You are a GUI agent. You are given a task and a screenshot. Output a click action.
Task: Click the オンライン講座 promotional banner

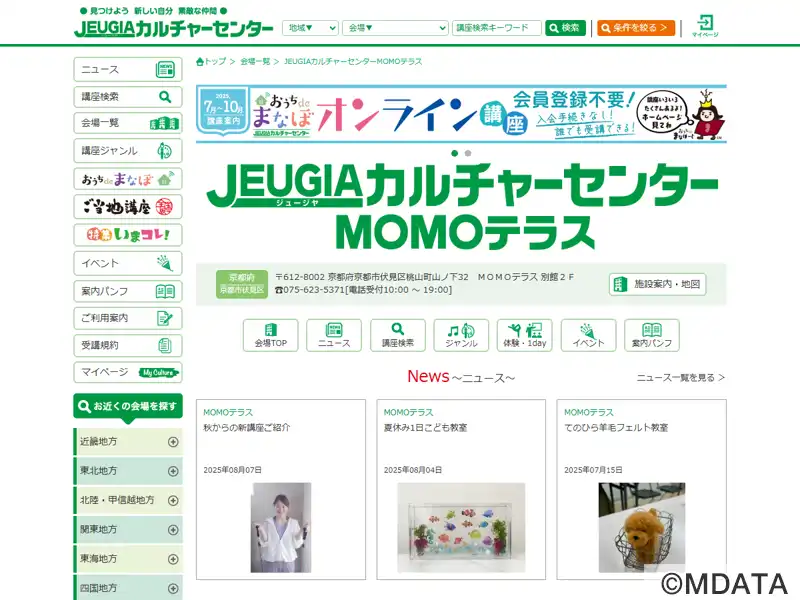click(x=461, y=114)
